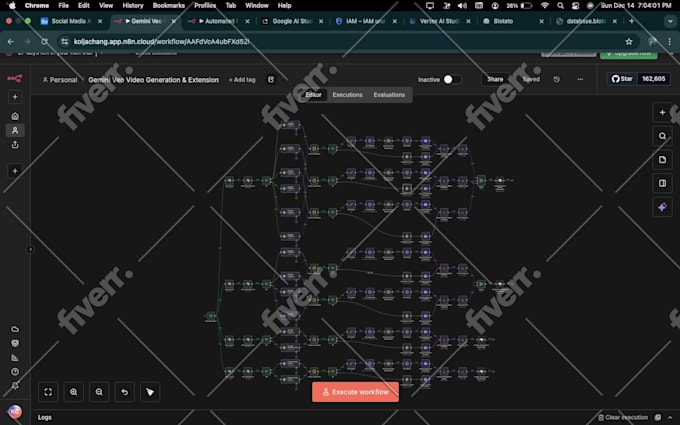The image size is (680, 425).
Task: Open the notifications bell in sidebar
Action: tap(15, 386)
